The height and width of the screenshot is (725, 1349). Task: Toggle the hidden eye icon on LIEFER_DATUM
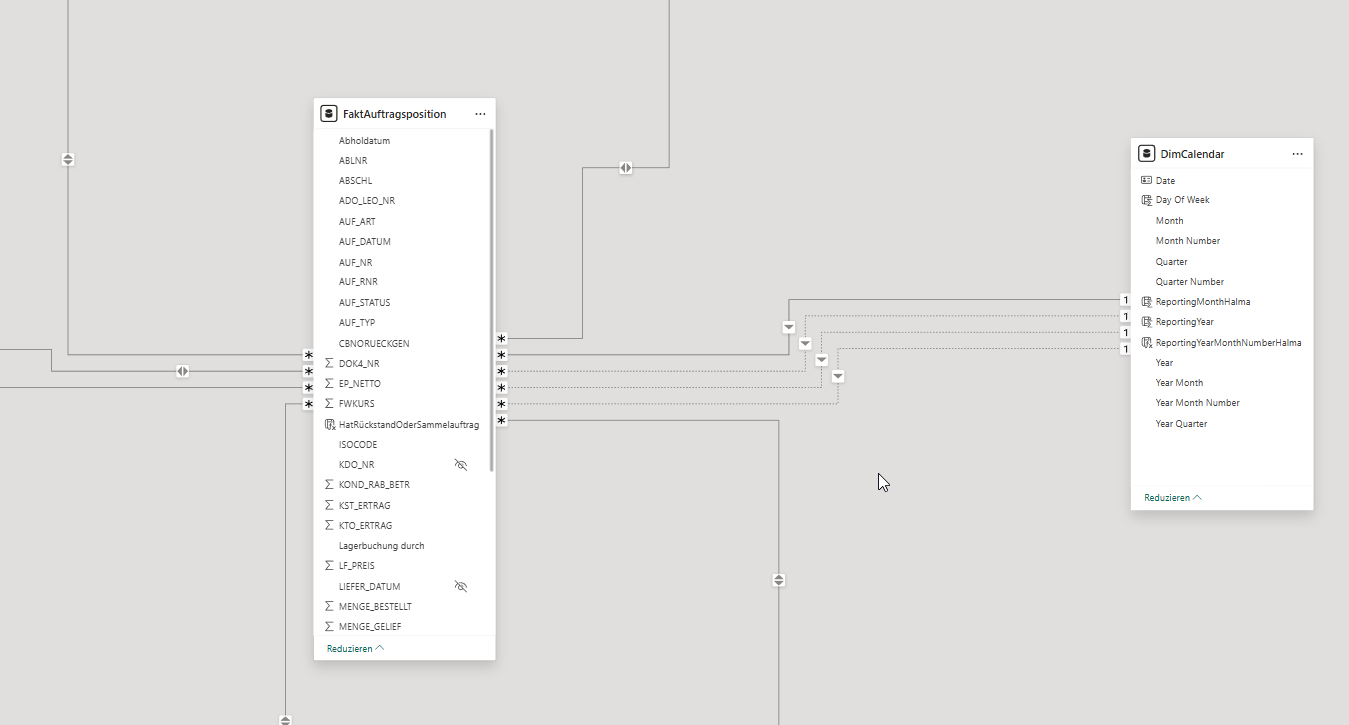[461, 586]
